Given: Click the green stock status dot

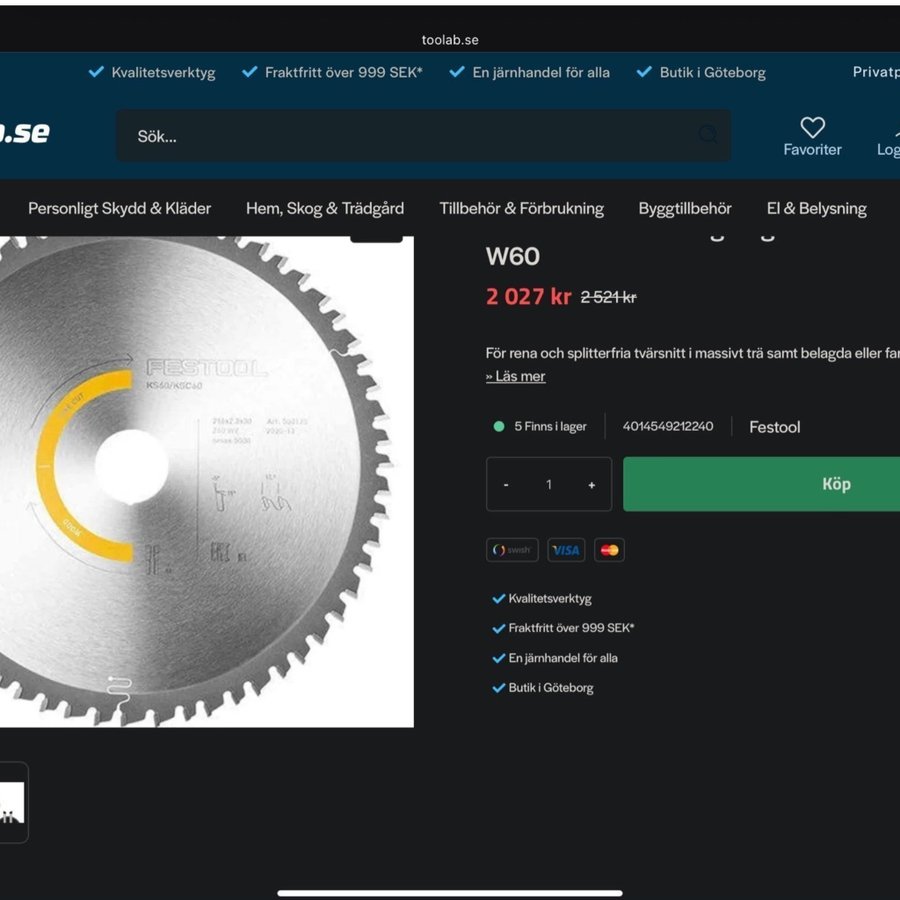Looking at the screenshot, I should point(499,426).
